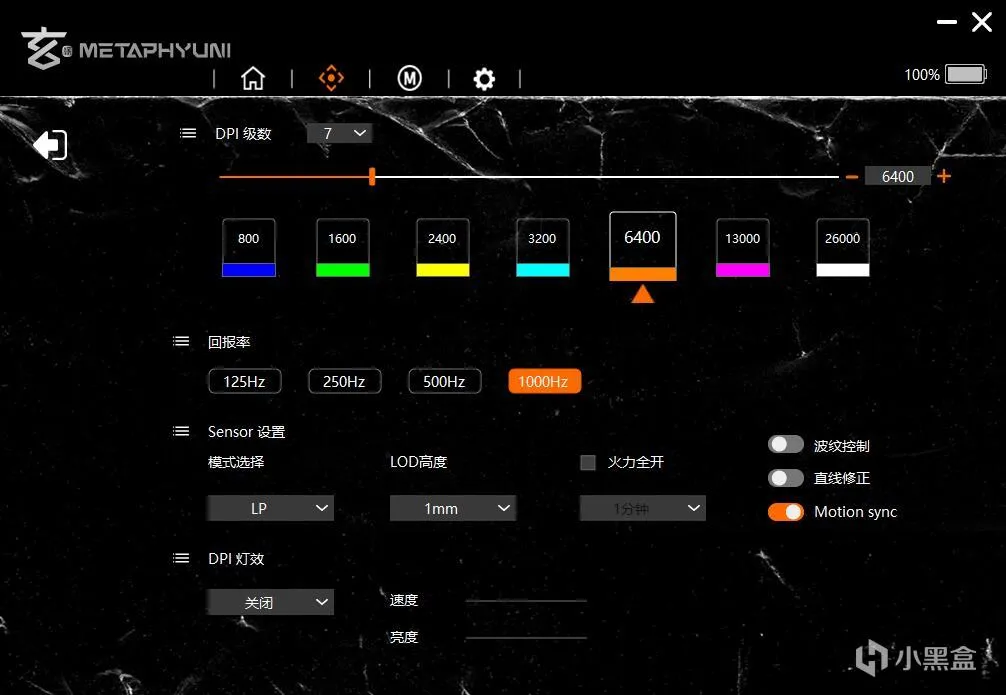This screenshot has height=695, width=1006.
Task: Toggle the 直线修正 switch
Action: pyautogui.click(x=786, y=477)
